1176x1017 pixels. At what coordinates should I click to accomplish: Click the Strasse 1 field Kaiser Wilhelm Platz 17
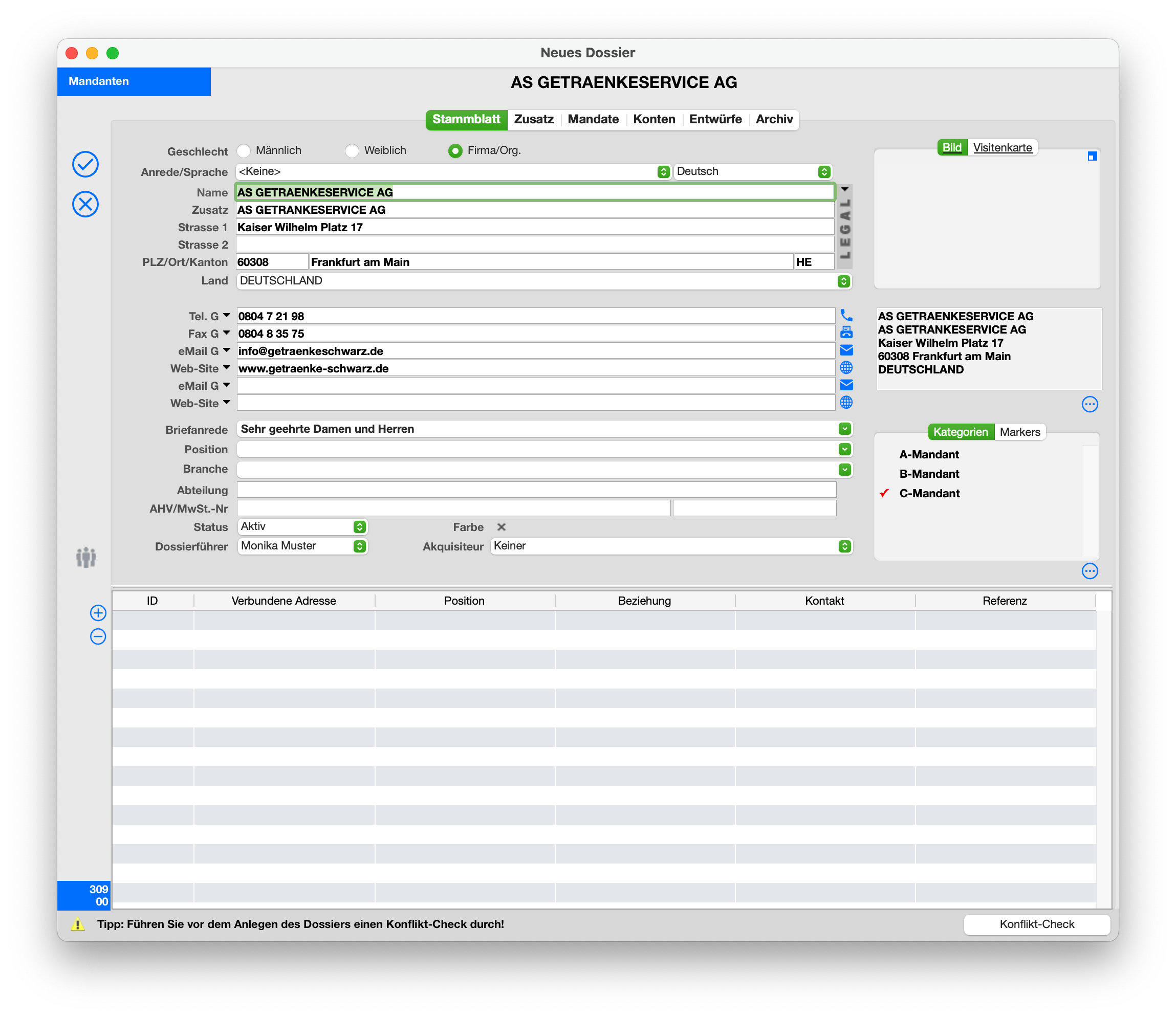click(535, 228)
